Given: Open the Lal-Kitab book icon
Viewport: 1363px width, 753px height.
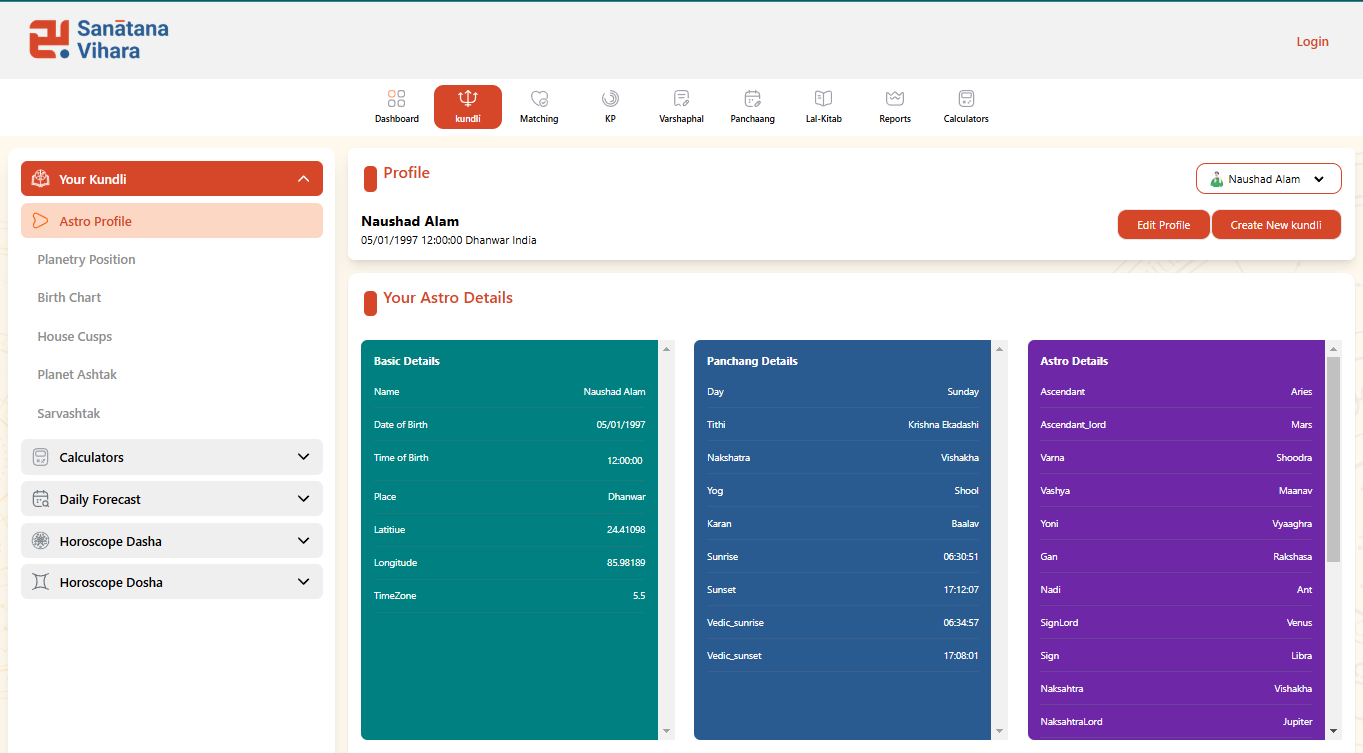Looking at the screenshot, I should (823, 98).
